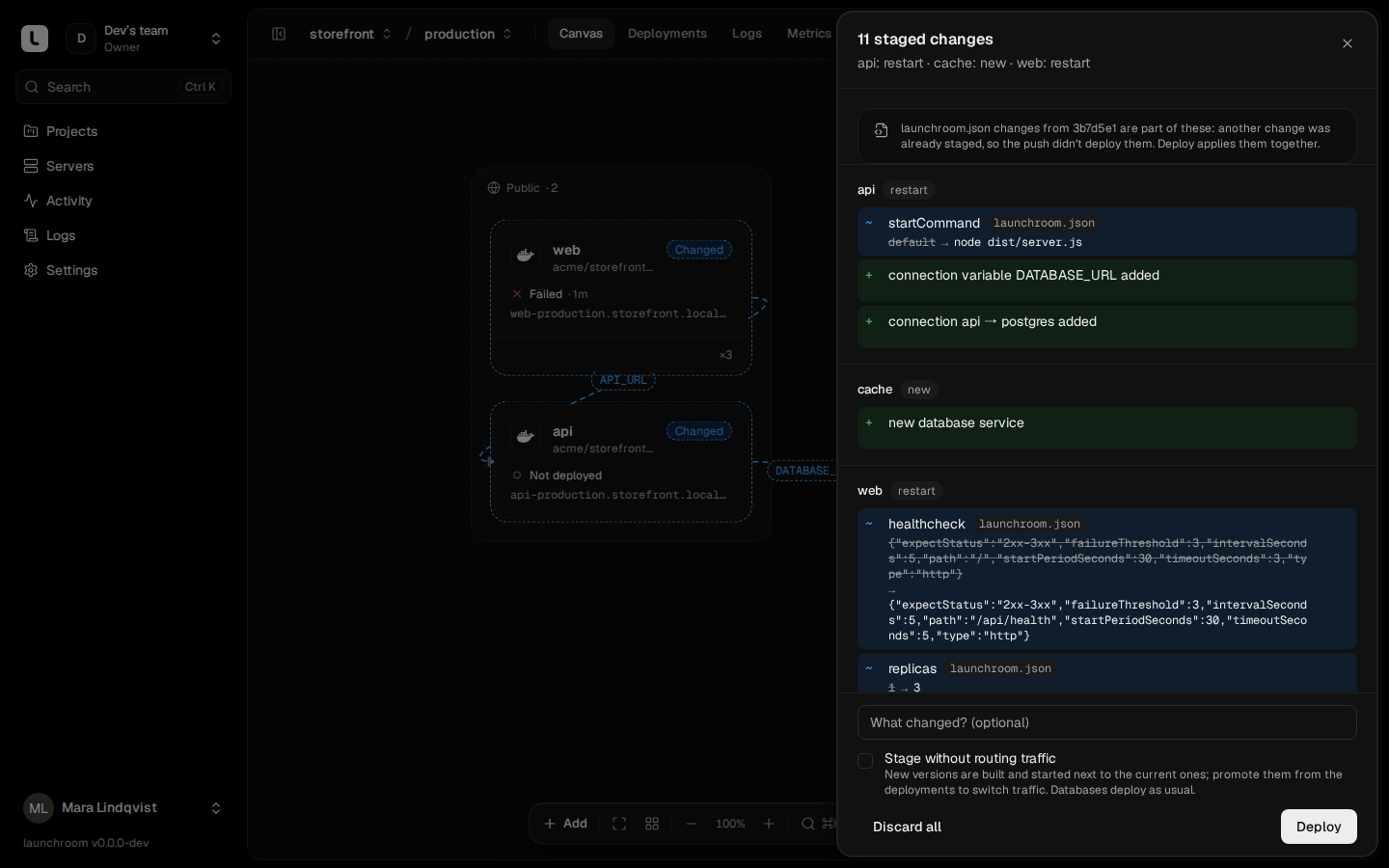Image resolution: width=1389 pixels, height=868 pixels.
Task: Open Projects in the sidebar
Action: point(123,131)
